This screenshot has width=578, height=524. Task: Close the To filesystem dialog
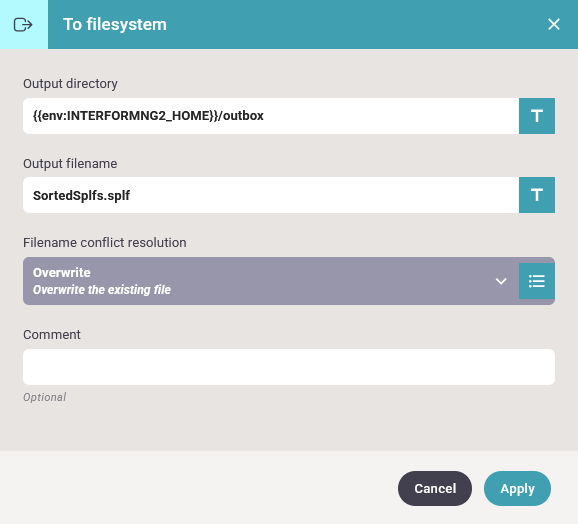(553, 24)
